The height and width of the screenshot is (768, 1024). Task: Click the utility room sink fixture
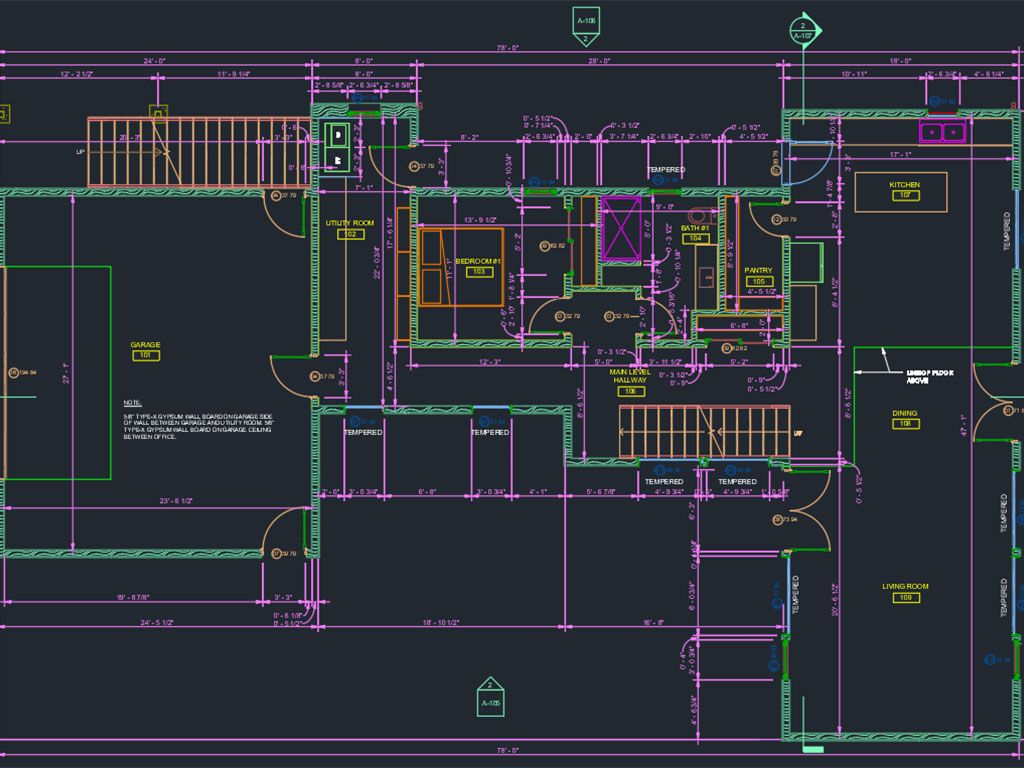[339, 145]
